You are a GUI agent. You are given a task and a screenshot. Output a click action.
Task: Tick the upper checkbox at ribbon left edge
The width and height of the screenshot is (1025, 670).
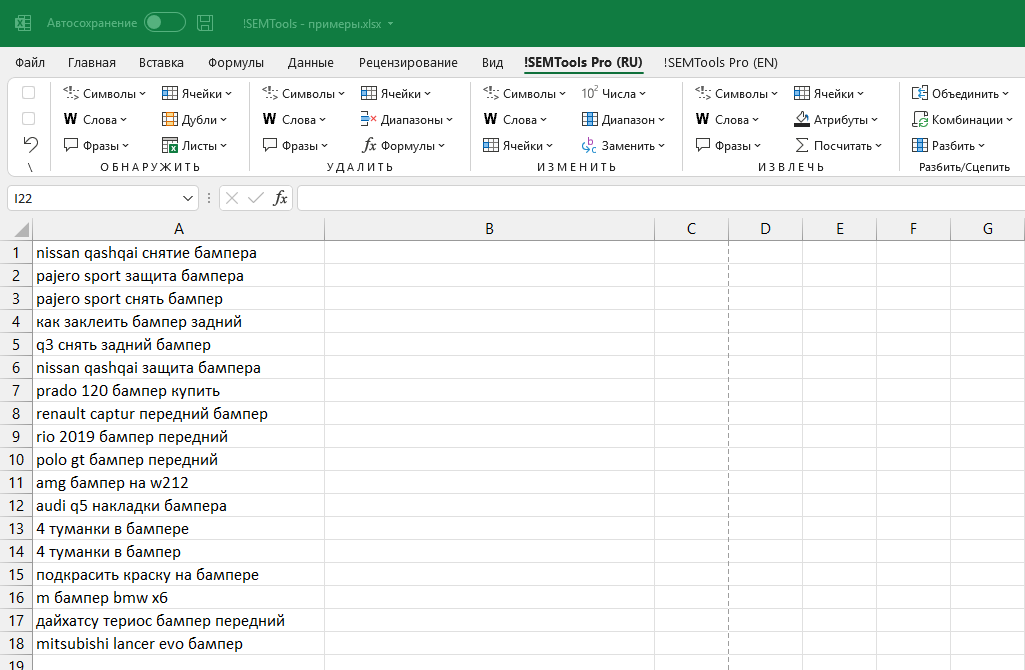tap(28, 93)
